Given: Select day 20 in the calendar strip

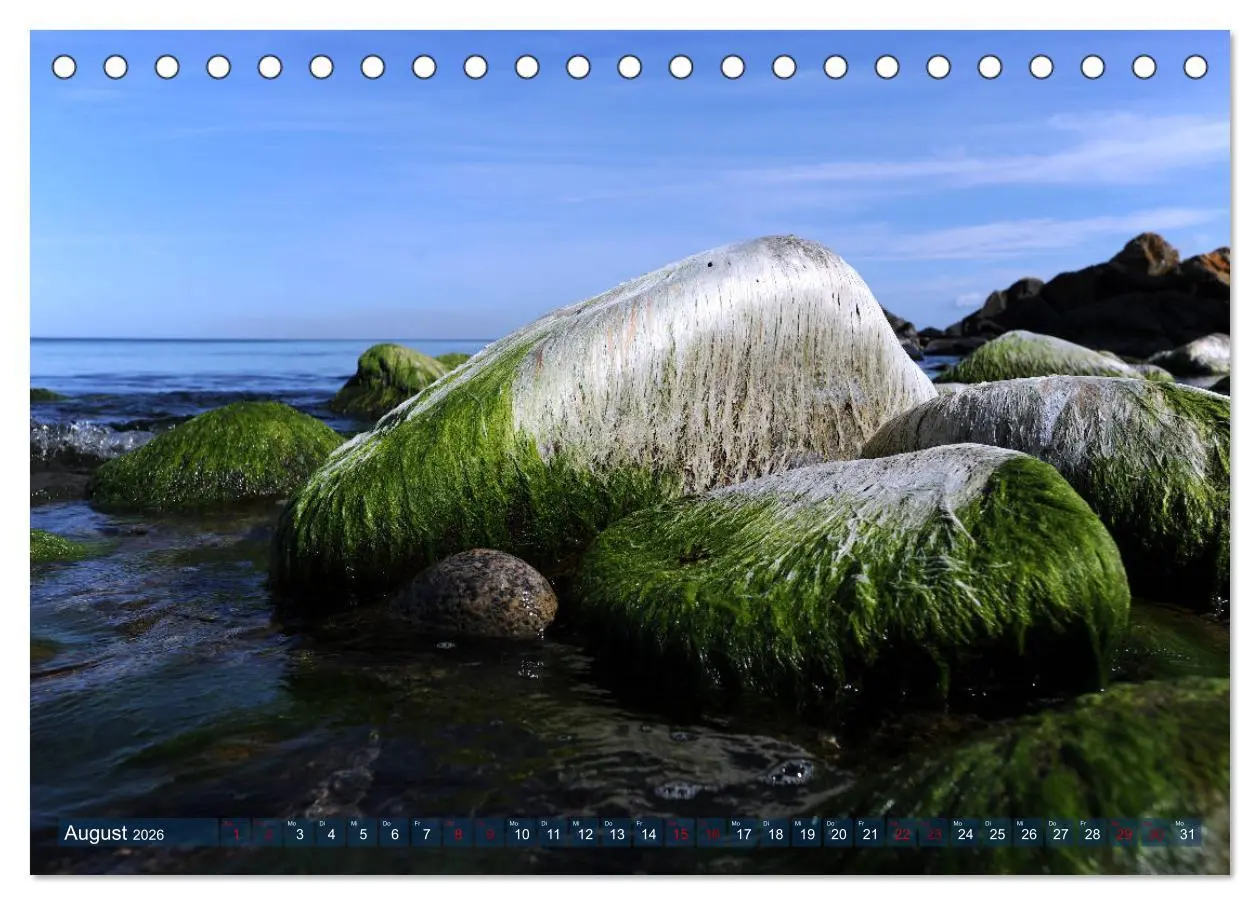Looking at the screenshot, I should 839,833.
